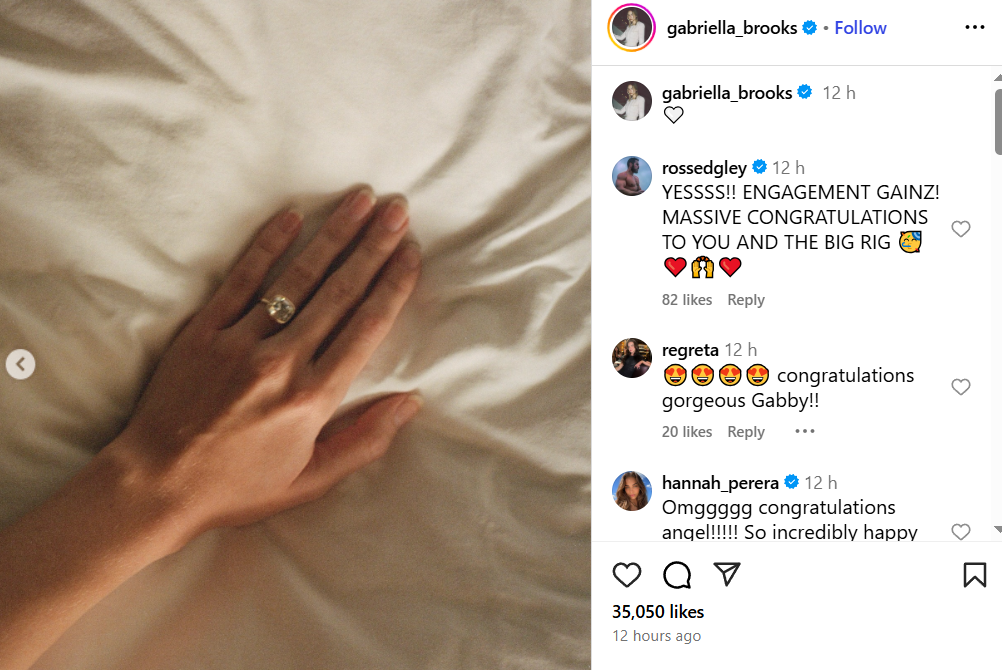This screenshot has height=670, width=1002.
Task: Like hannah_perera's comment
Action: (960, 531)
